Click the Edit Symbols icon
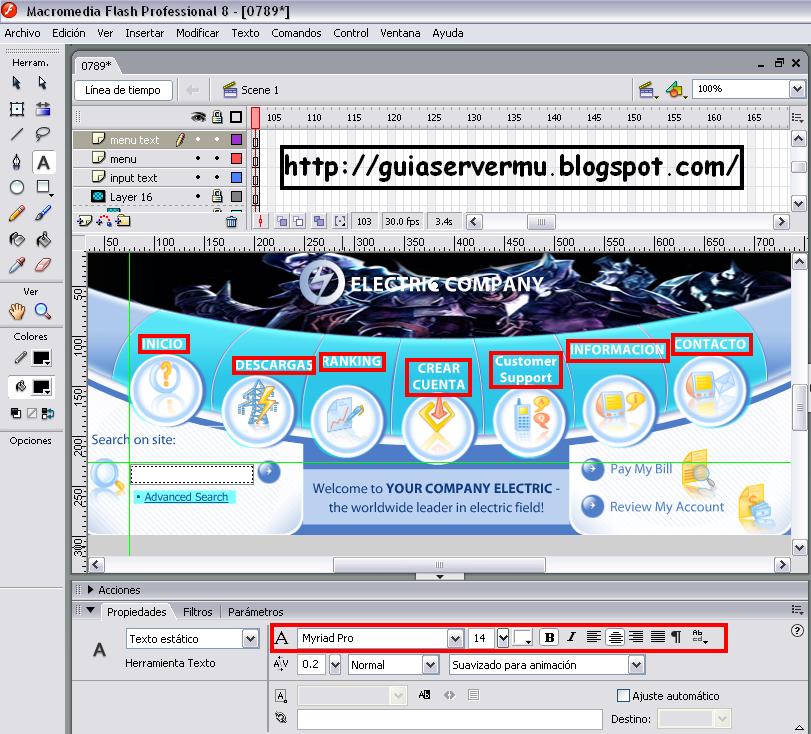The width and height of the screenshot is (811, 734). pyautogui.click(x=676, y=90)
